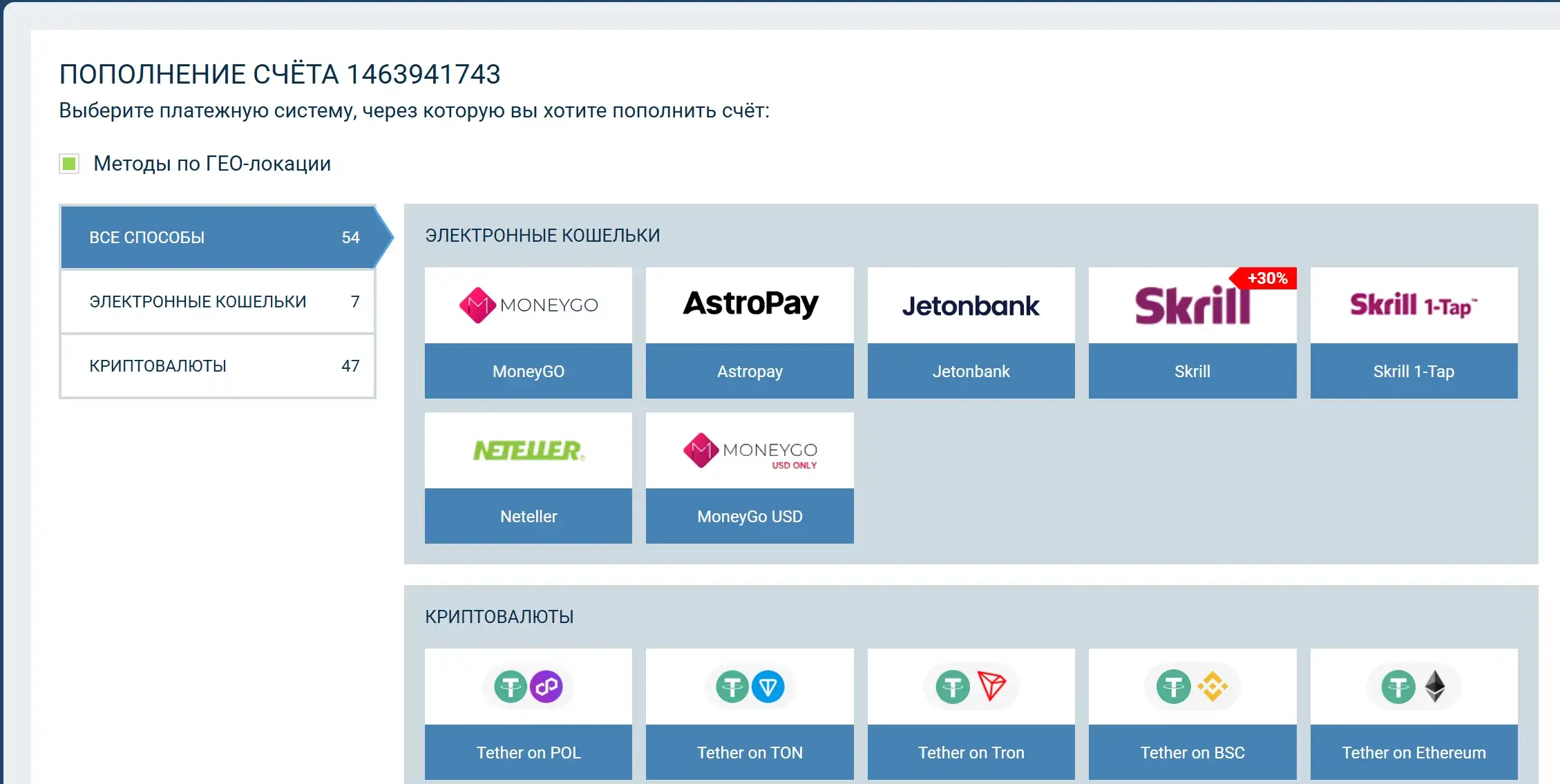
Task: Click the MoneyGO logo tile
Action: coord(529,304)
